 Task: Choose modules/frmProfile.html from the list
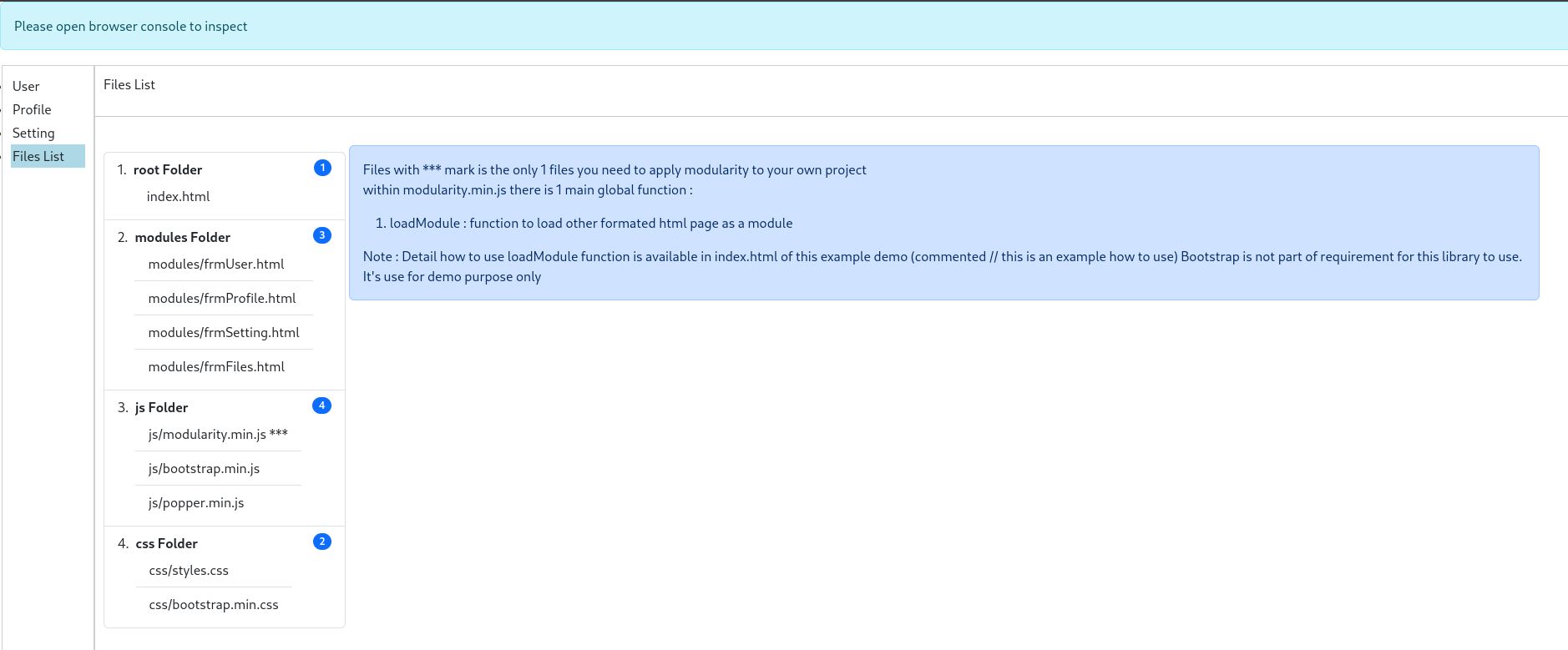(222, 298)
